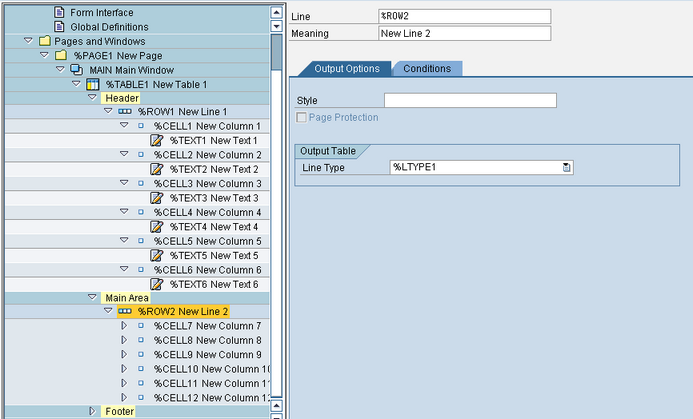The width and height of the screenshot is (693, 419).
Task: Click the %CELL8 column icon
Action: (x=141, y=340)
